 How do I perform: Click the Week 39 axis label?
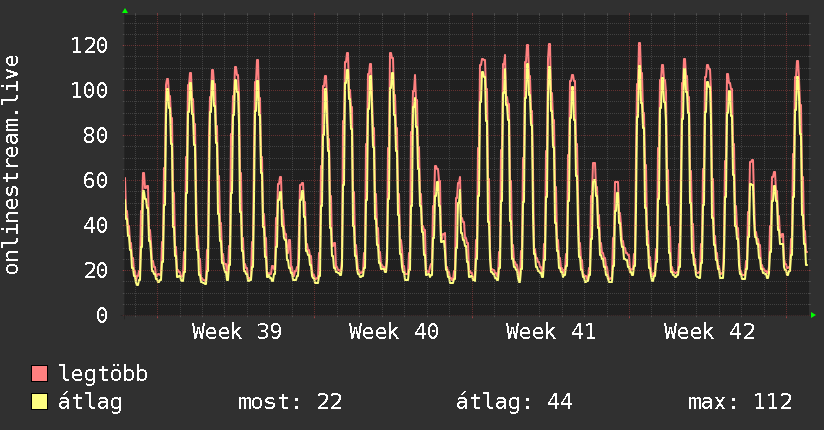click(x=236, y=332)
